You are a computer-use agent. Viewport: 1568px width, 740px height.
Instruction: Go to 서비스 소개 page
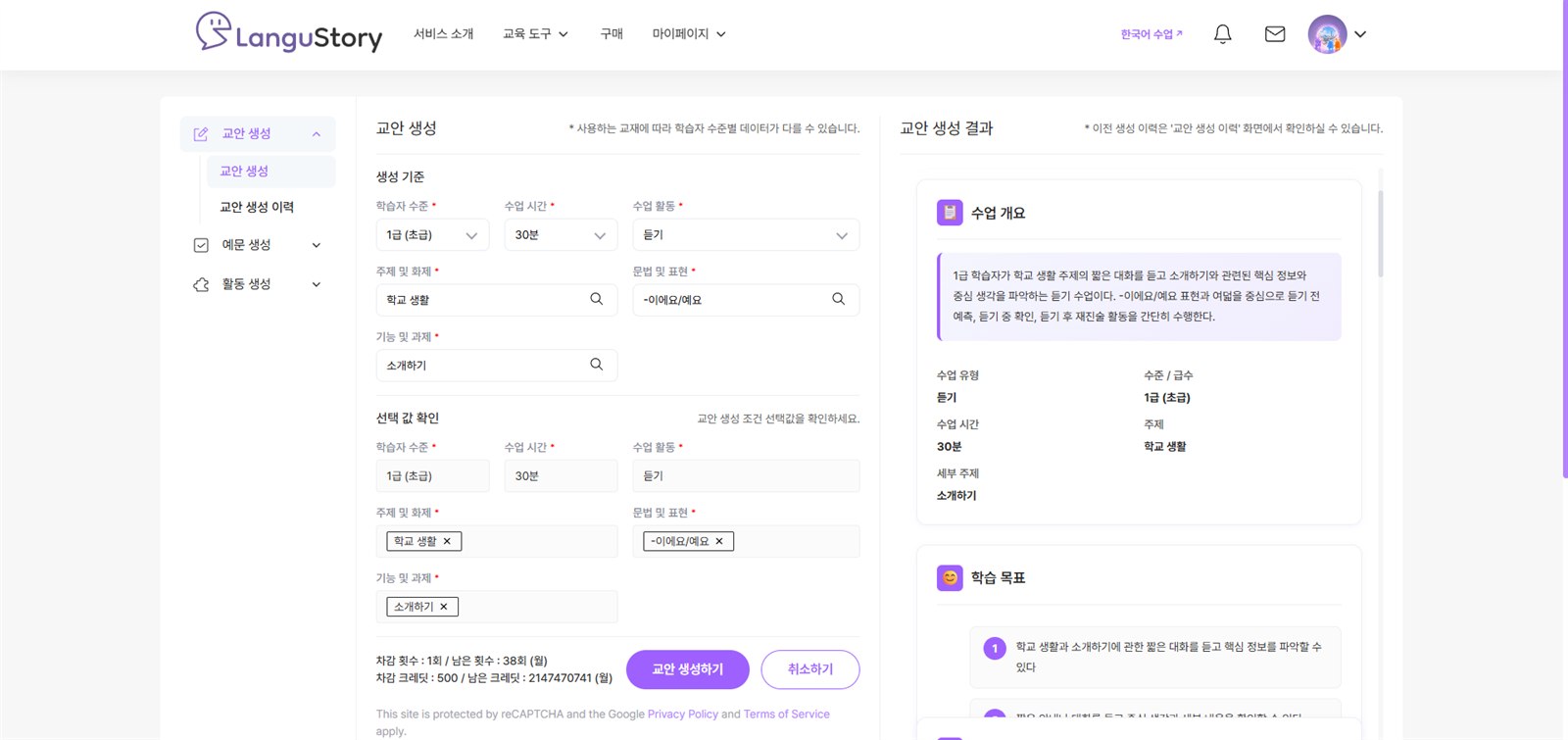point(443,34)
